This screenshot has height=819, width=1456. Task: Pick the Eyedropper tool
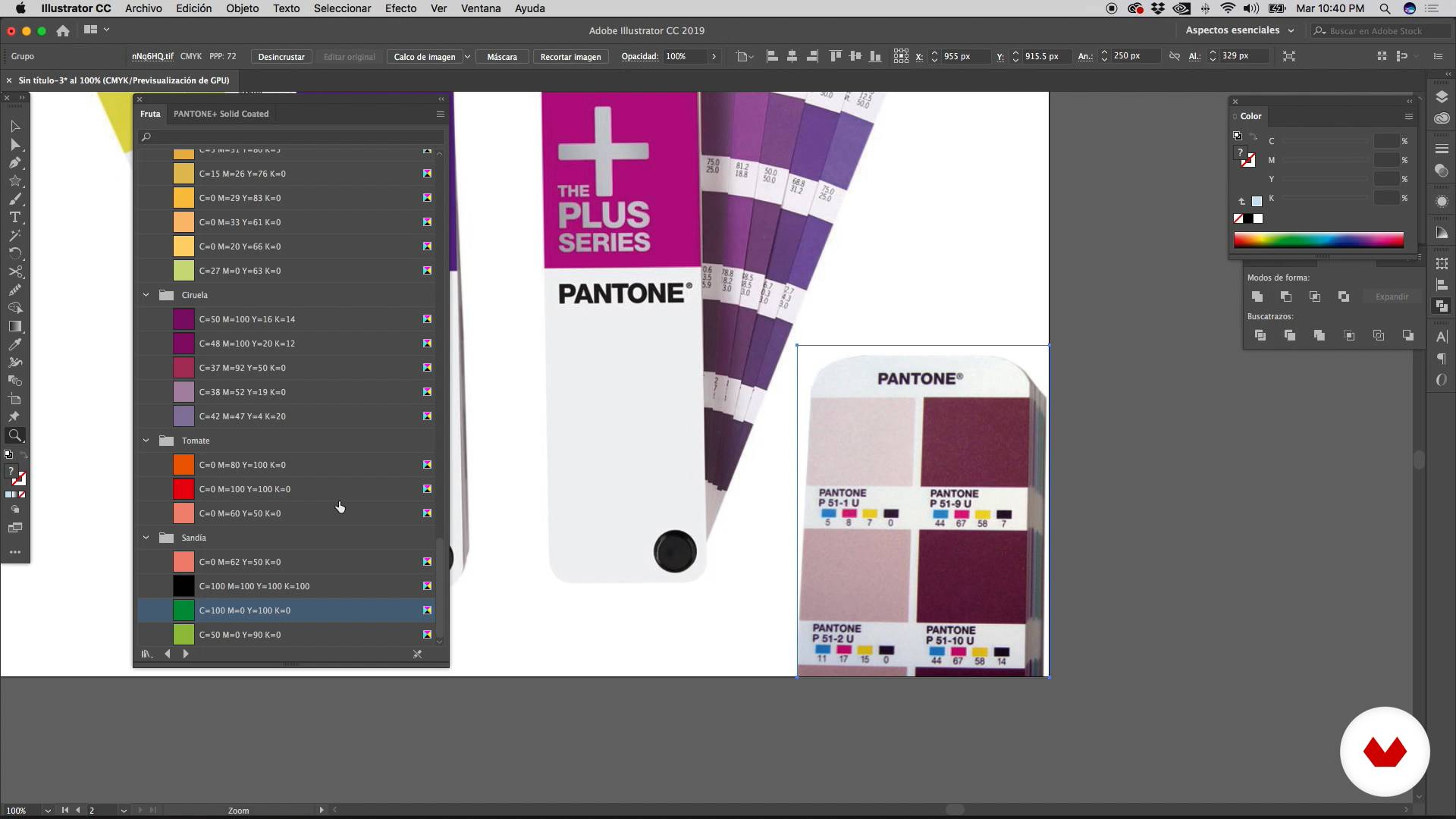14,344
